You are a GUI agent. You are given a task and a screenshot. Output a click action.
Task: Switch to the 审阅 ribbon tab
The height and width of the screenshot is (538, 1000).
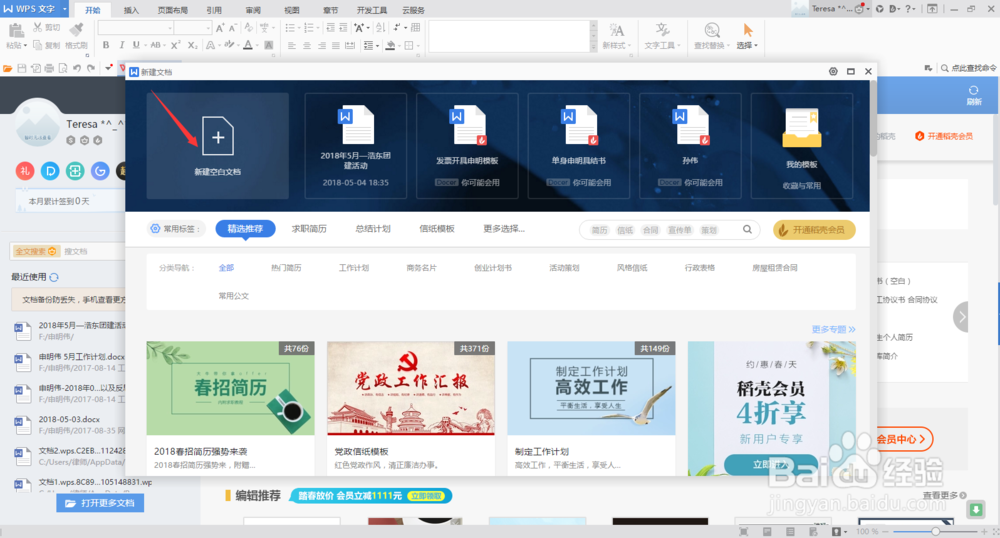click(x=253, y=10)
